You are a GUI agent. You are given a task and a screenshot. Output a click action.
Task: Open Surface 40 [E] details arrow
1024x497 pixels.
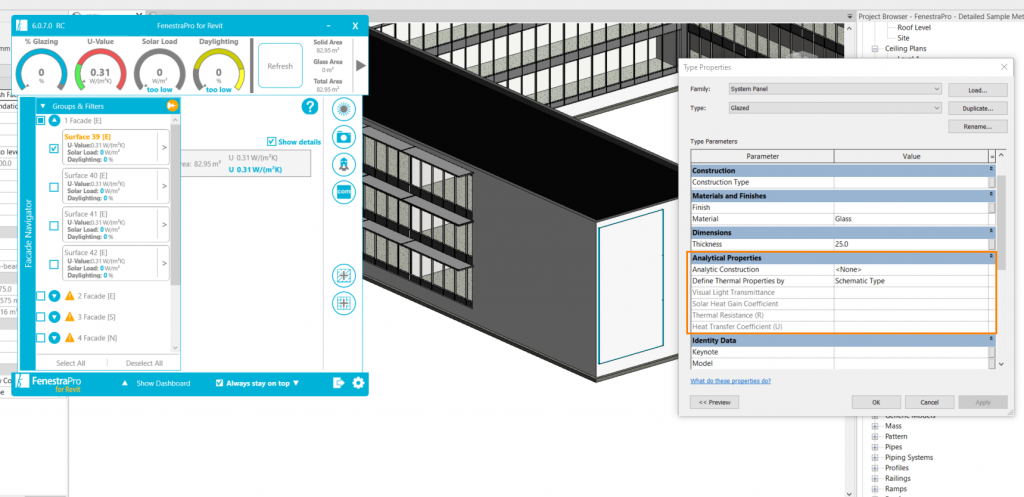click(x=164, y=186)
